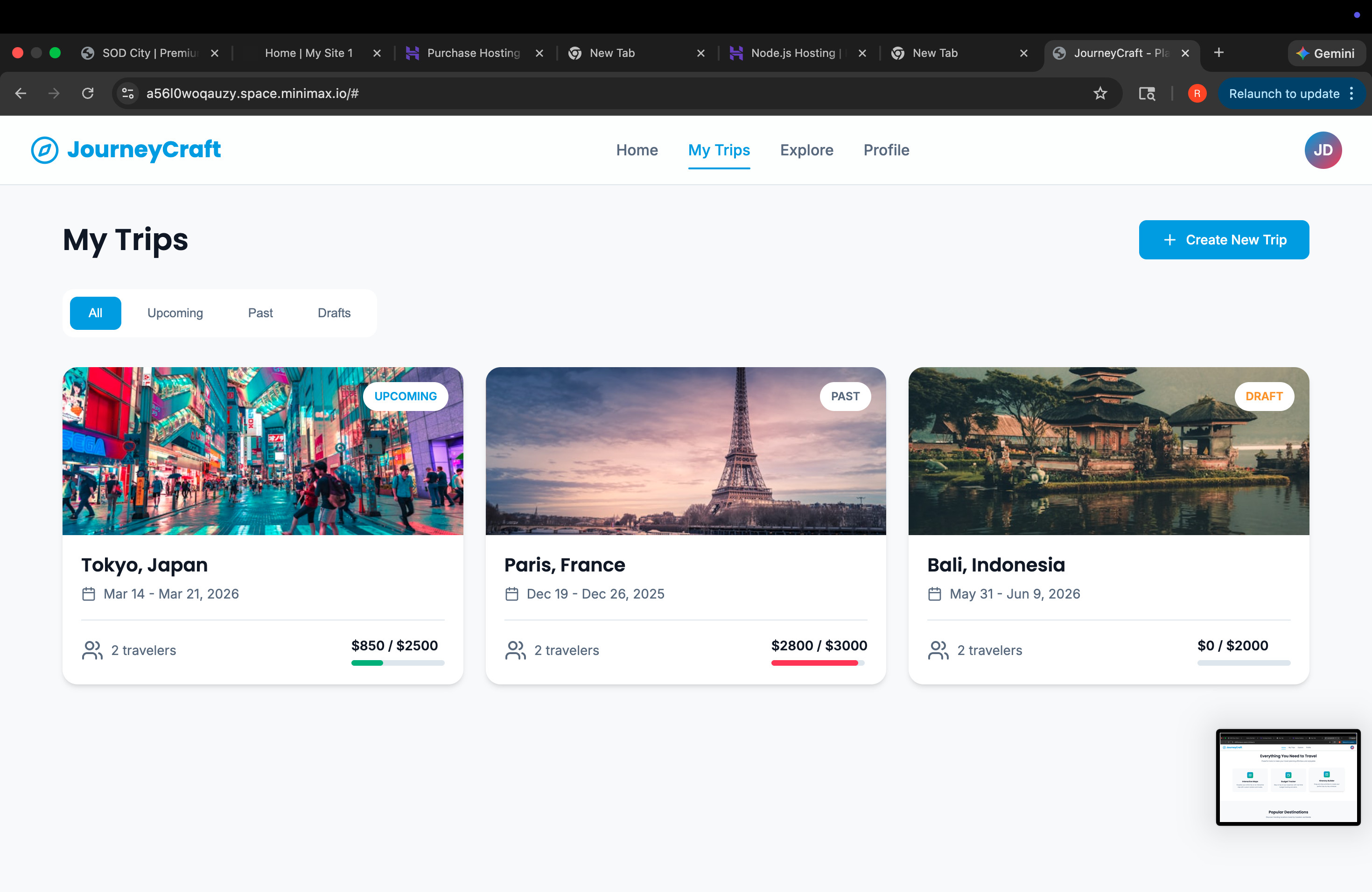Click the Create New Trip button

tap(1223, 240)
